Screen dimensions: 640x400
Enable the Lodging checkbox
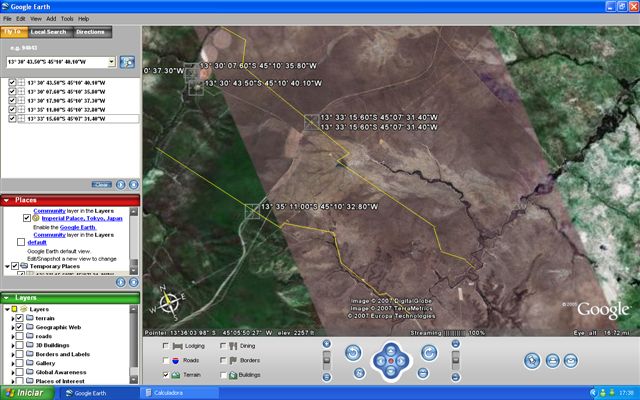pos(165,345)
